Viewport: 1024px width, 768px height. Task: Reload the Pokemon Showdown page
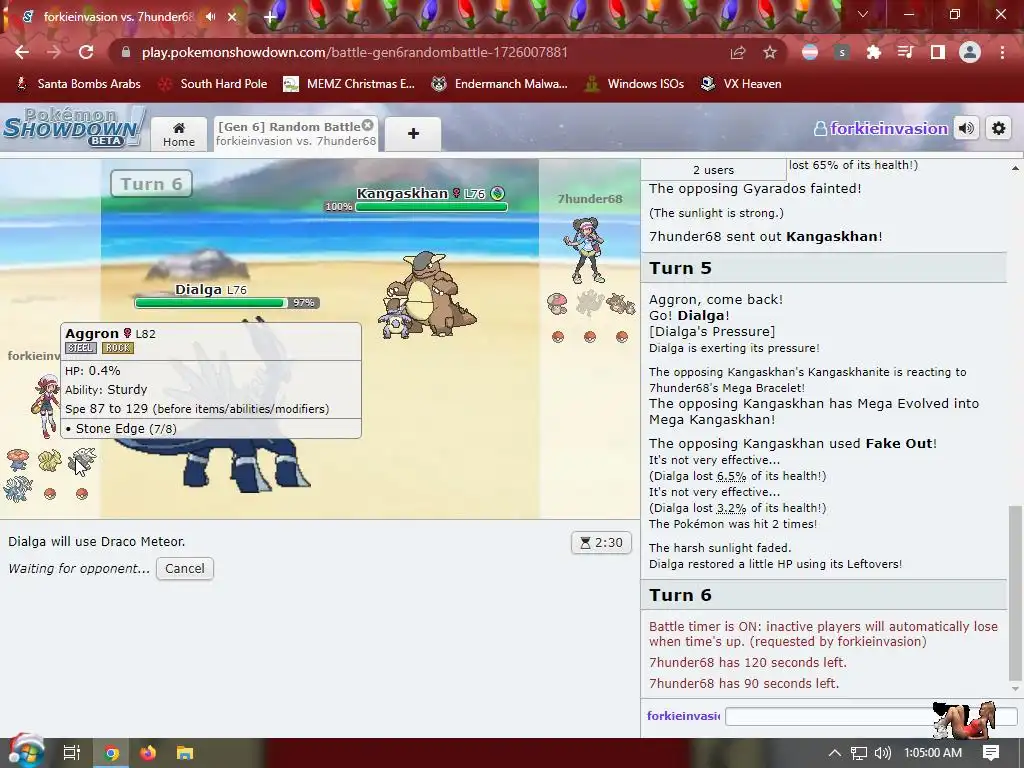point(86,52)
